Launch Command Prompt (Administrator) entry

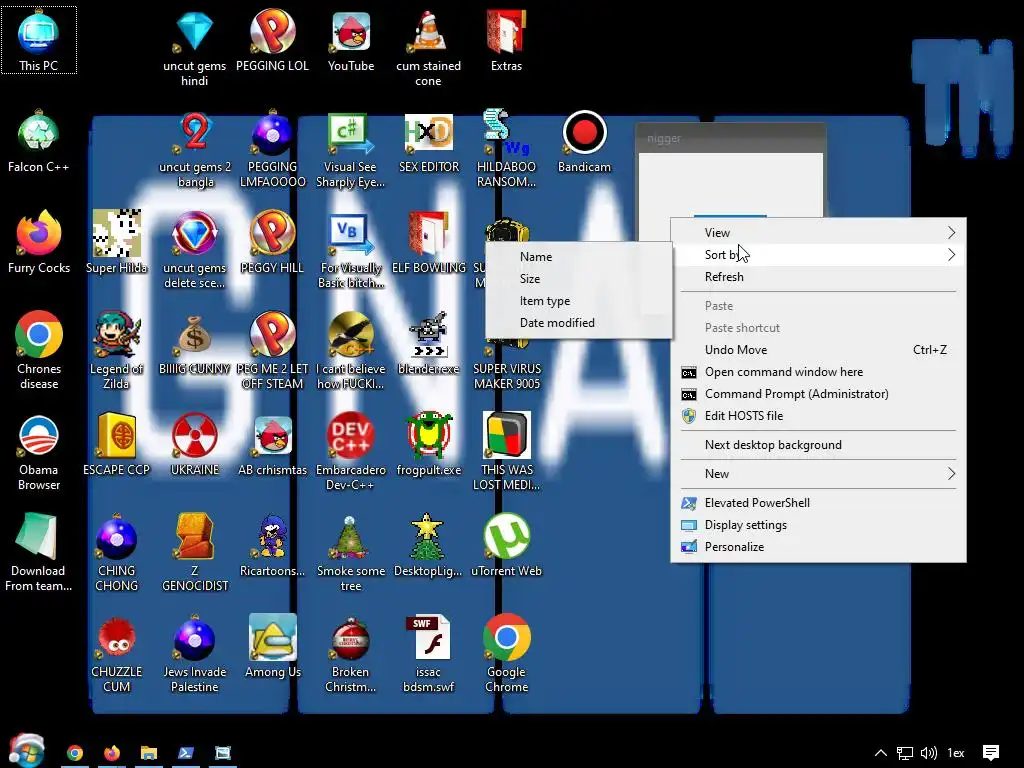[x=818, y=394]
